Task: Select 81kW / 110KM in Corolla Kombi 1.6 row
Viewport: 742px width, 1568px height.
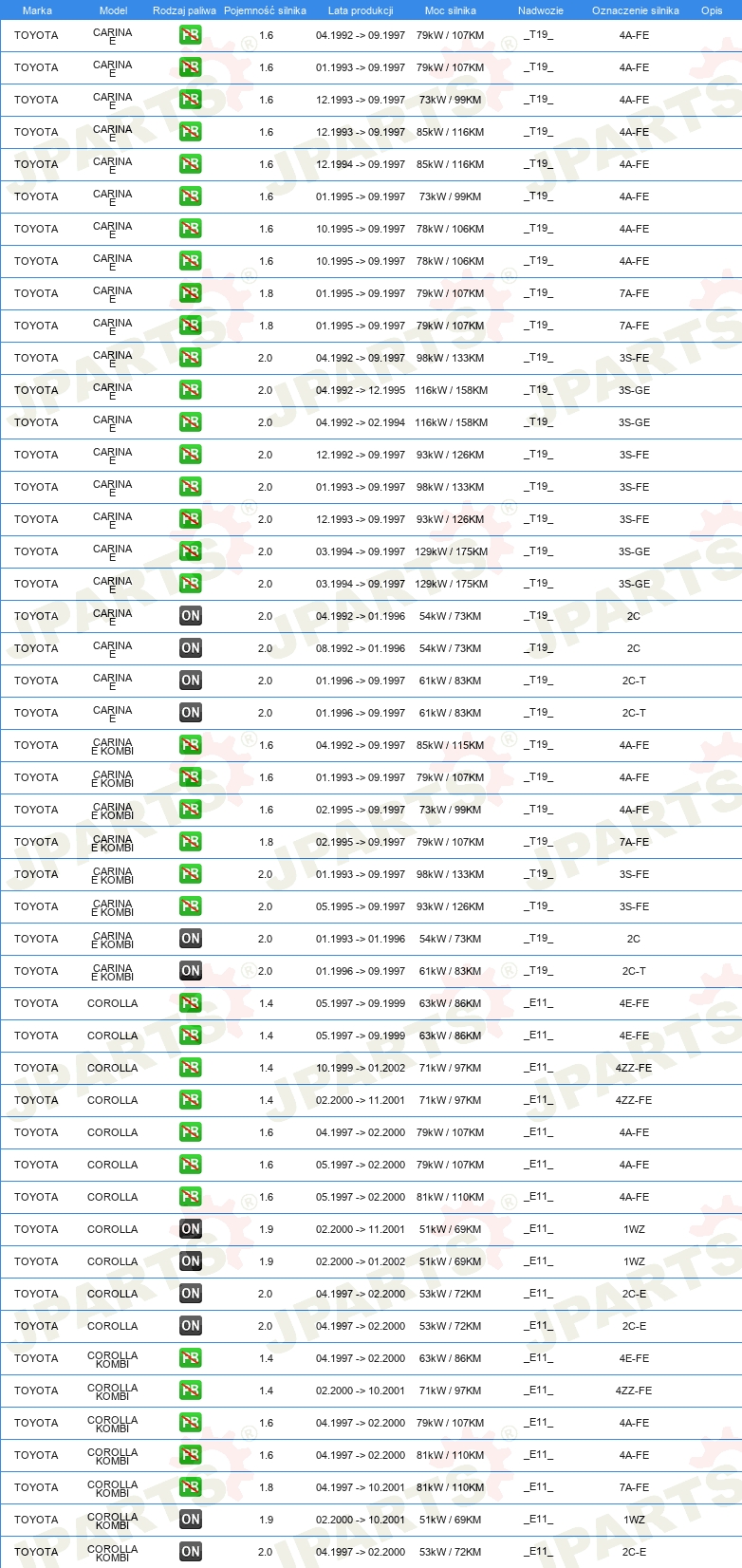Action: coord(451,1455)
